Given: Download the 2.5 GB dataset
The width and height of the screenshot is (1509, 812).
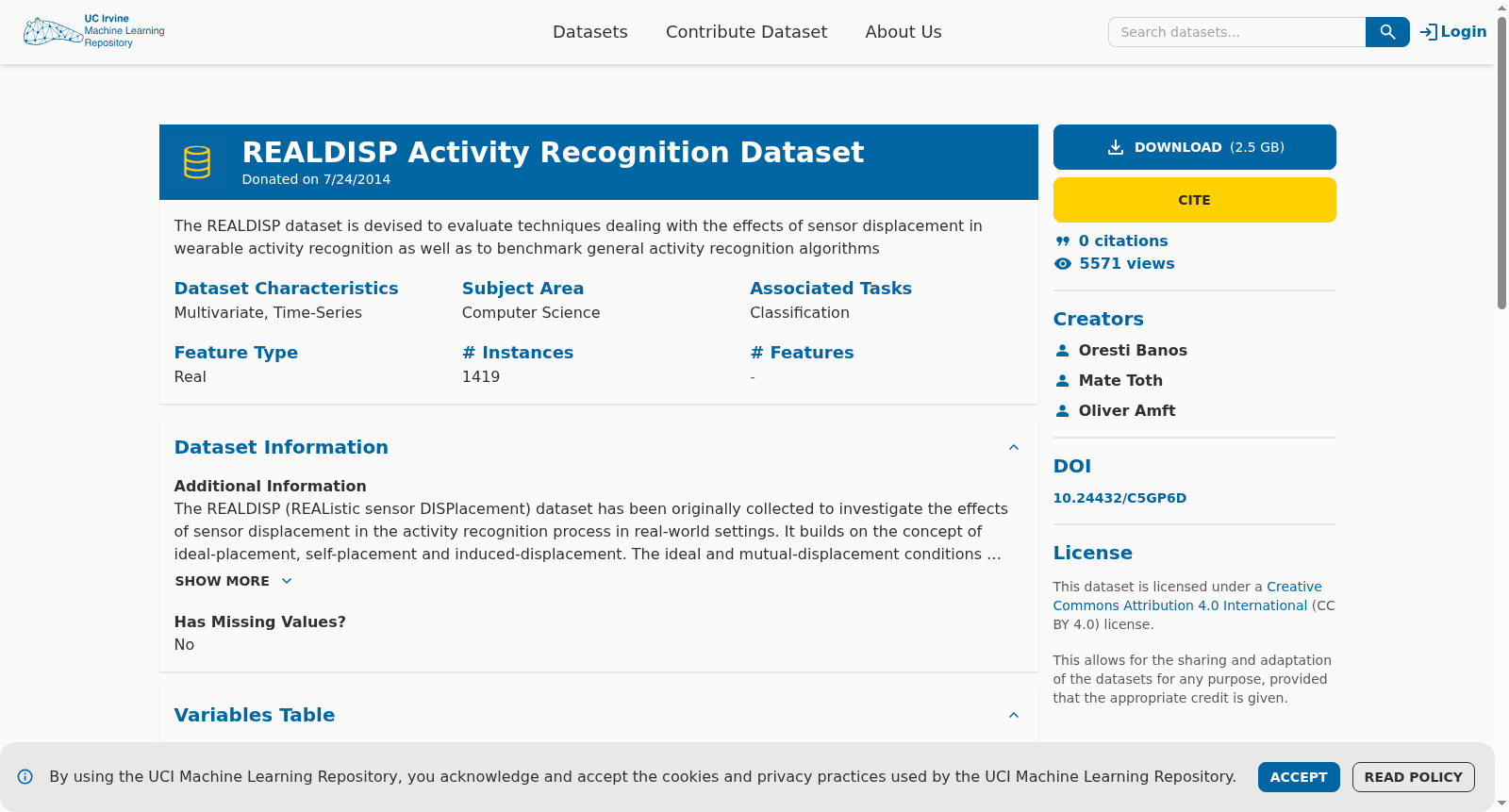Looking at the screenshot, I should pos(1195,147).
